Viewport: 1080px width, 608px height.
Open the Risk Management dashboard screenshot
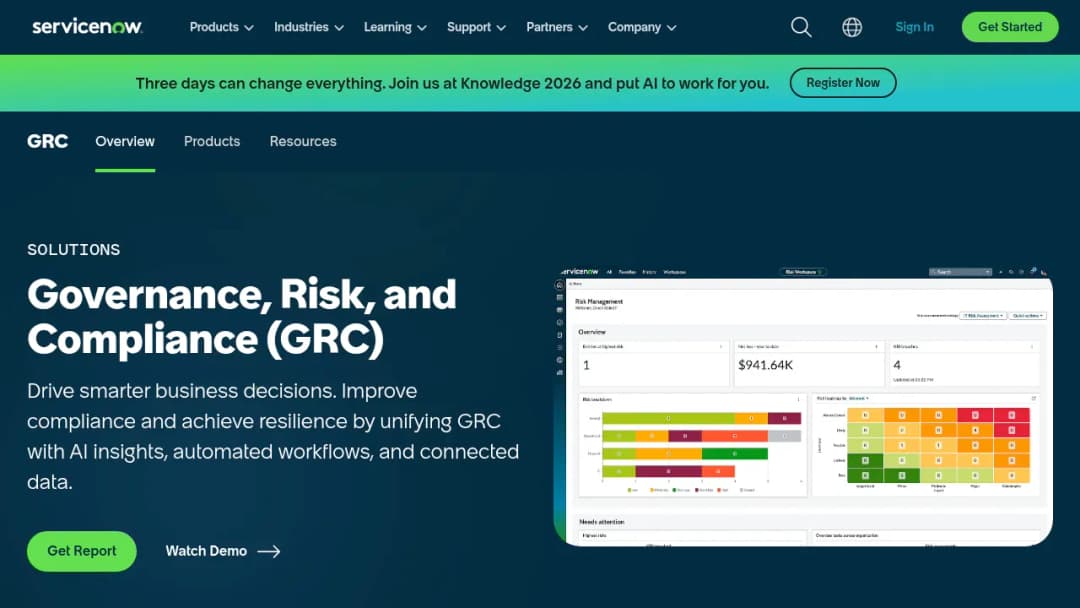[x=803, y=406]
